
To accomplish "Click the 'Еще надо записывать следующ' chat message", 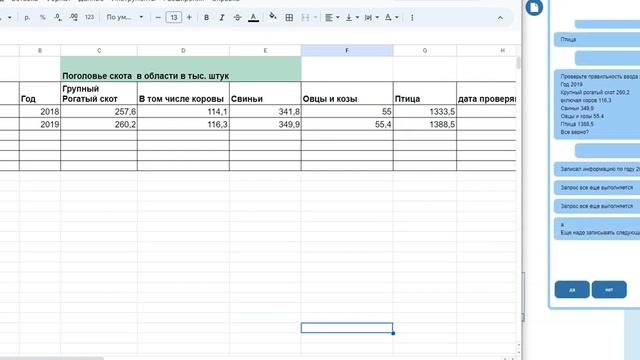I will [597, 229].
